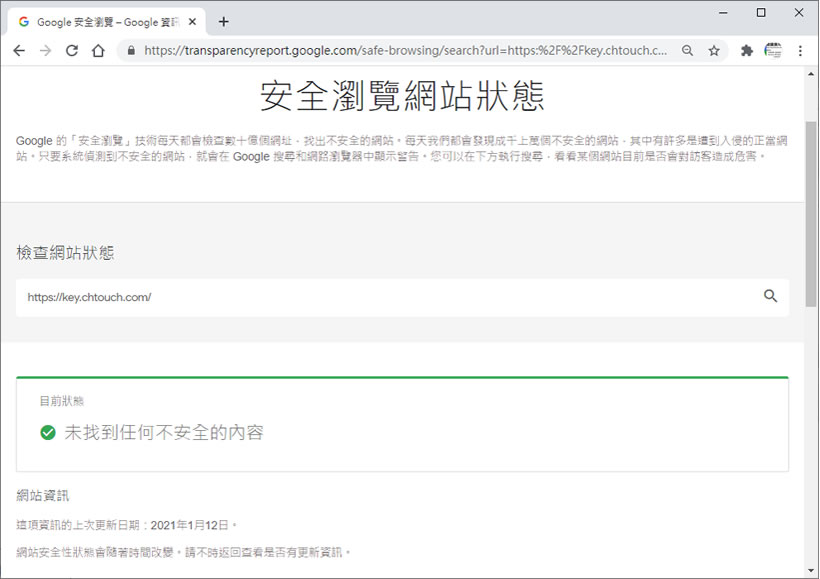The image size is (820, 579).
Task: Click the browser Forward arrow
Action: (45, 50)
